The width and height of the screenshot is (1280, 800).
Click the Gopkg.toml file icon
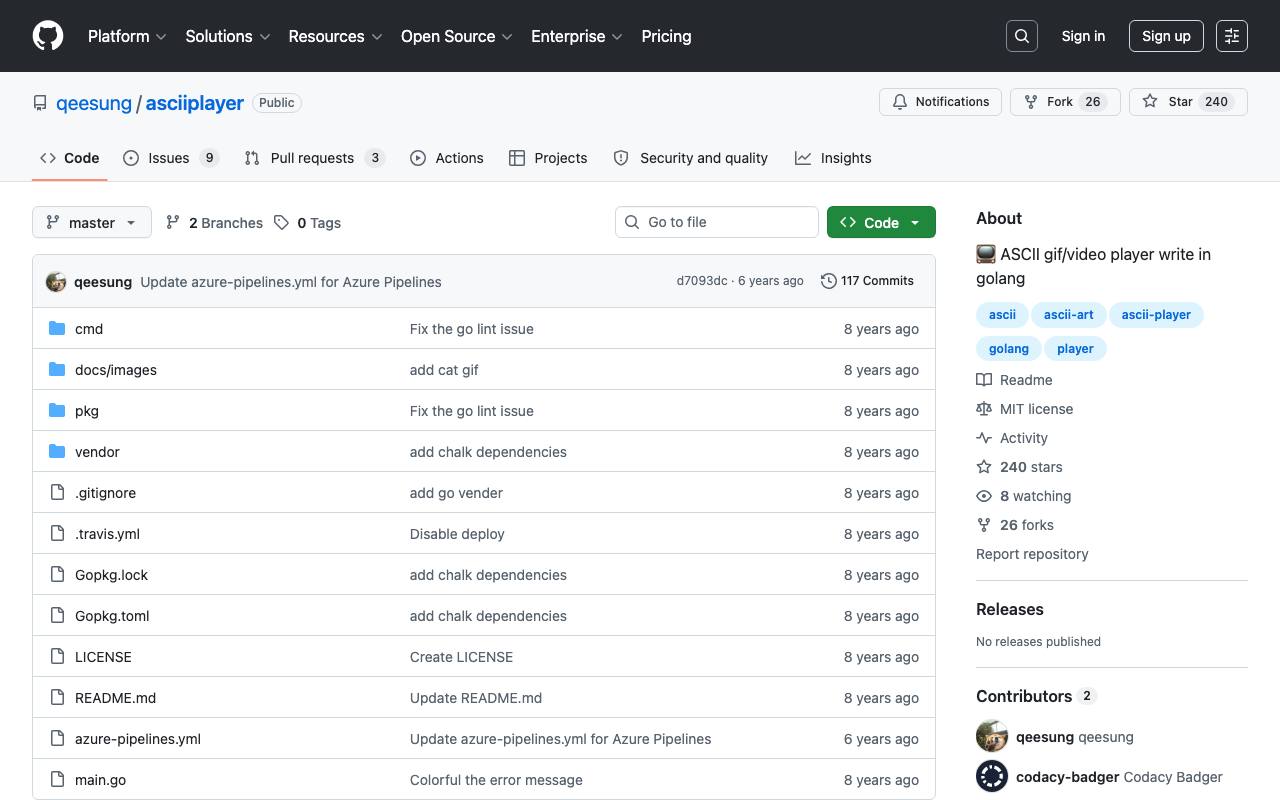tap(57, 616)
